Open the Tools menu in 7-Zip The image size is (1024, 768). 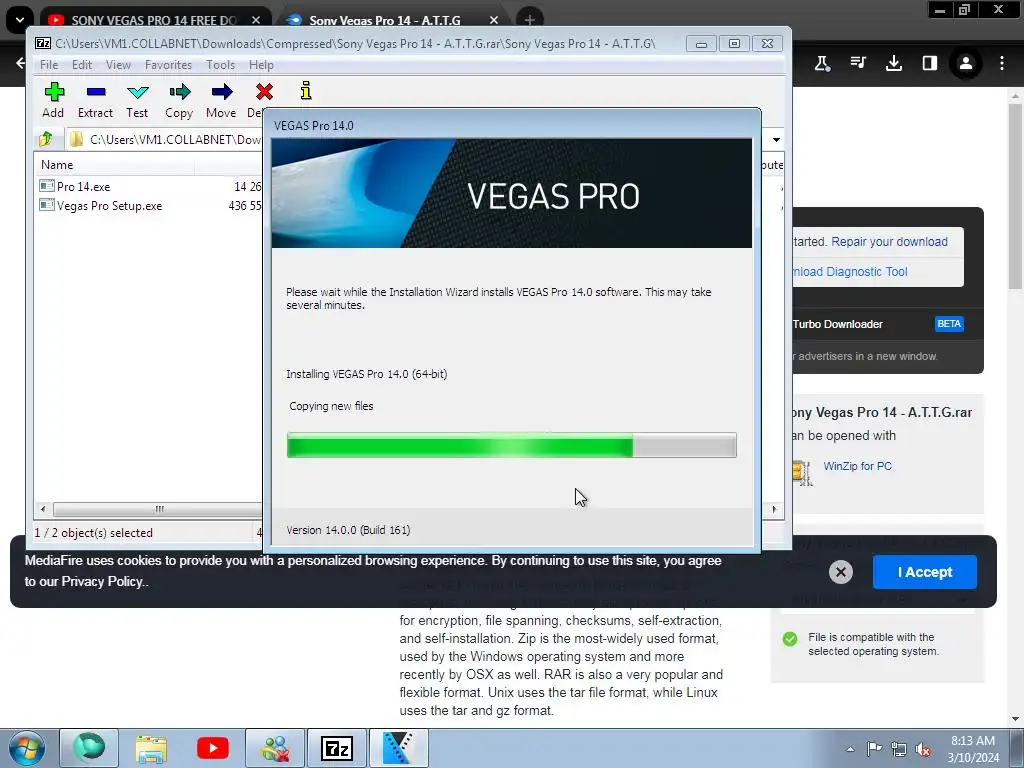220,65
